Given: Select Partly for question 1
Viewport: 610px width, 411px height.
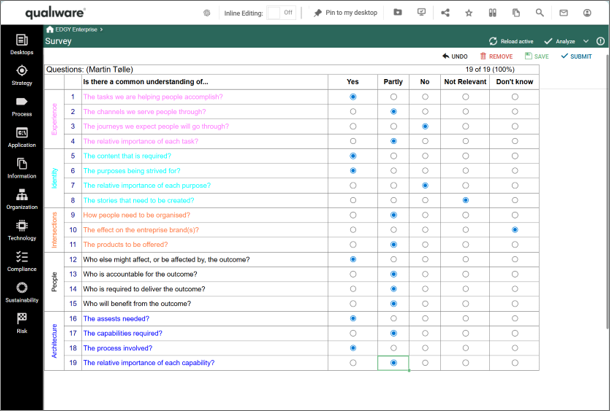Looking at the screenshot, I should [x=393, y=97].
